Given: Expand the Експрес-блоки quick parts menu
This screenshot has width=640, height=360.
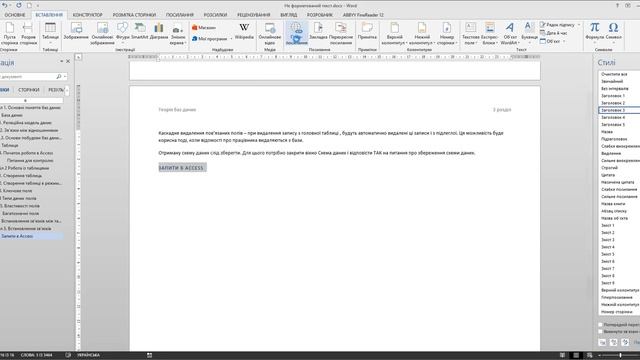Looking at the screenshot, I should (489, 33).
